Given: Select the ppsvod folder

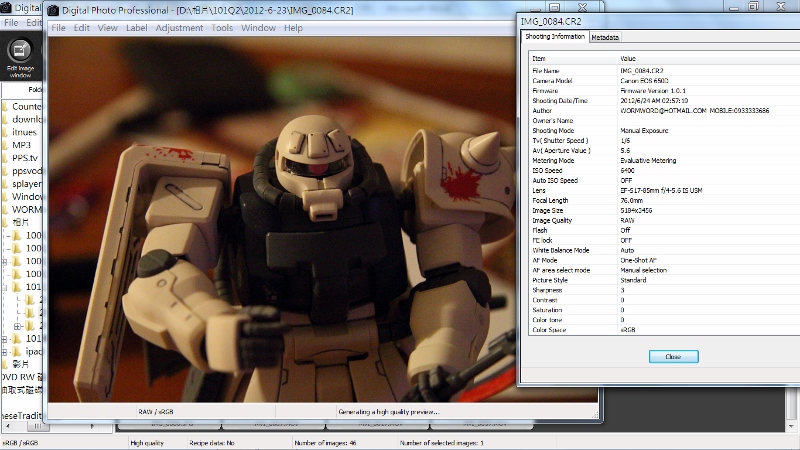Looking at the screenshot, I should point(27,171).
